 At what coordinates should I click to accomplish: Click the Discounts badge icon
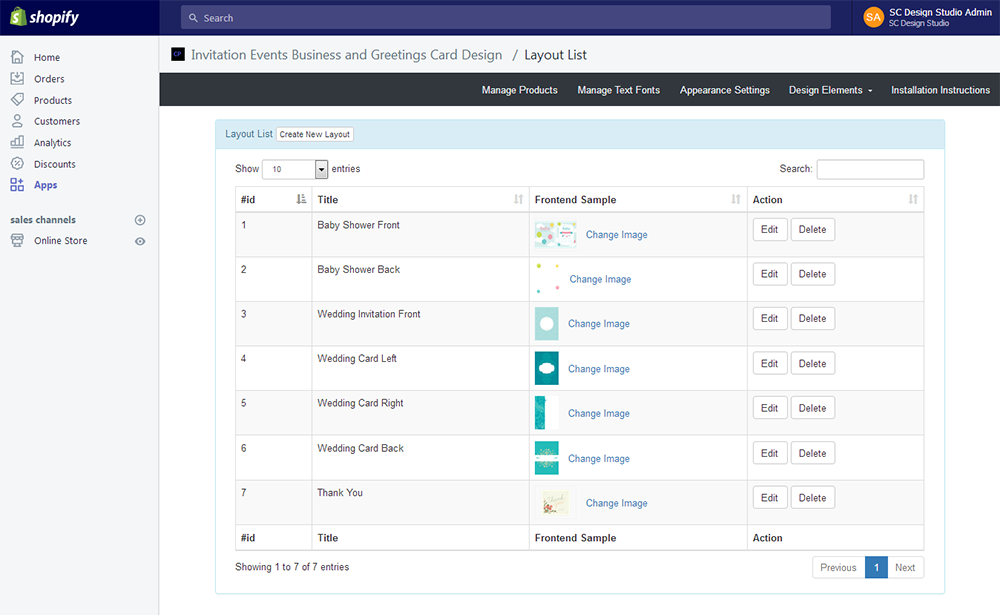click(x=17, y=163)
